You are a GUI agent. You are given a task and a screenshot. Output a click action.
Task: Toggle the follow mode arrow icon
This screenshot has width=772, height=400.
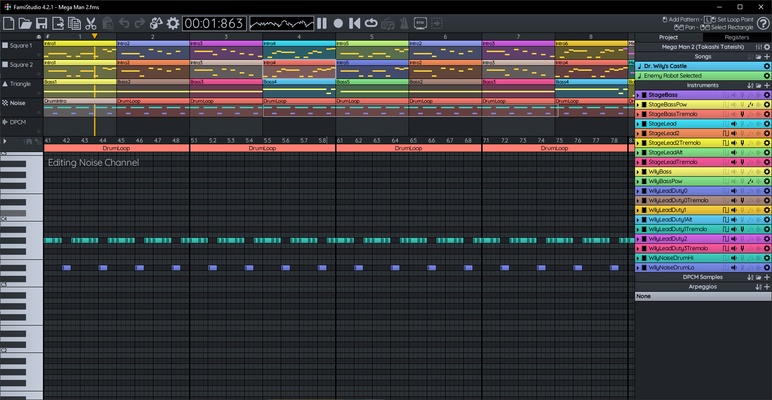437,23
